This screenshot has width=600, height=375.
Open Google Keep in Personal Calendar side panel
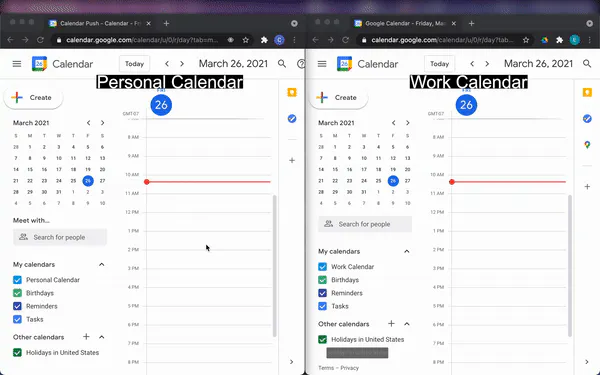pos(292,93)
